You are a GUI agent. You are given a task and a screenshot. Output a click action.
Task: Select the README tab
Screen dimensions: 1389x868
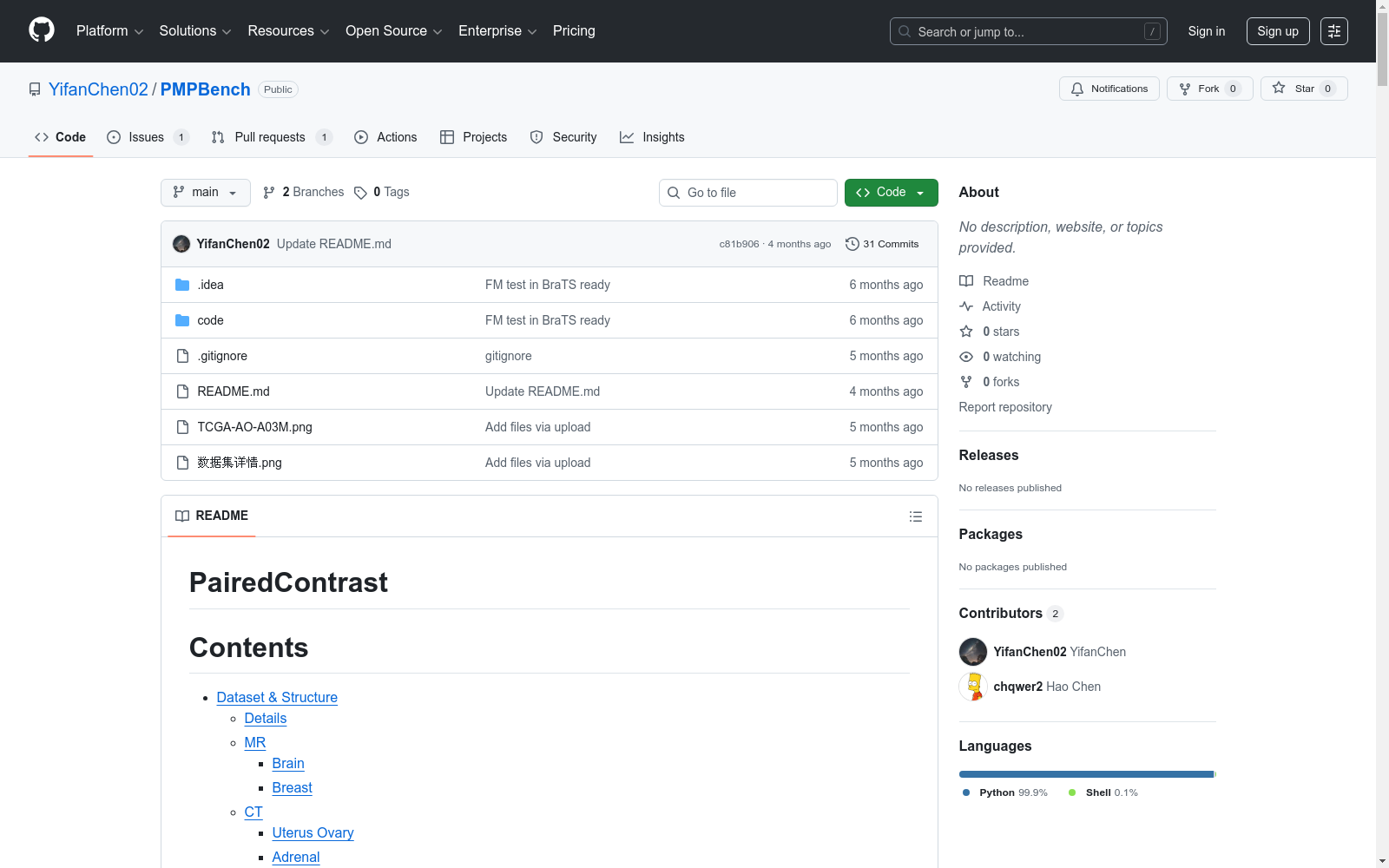(x=212, y=516)
